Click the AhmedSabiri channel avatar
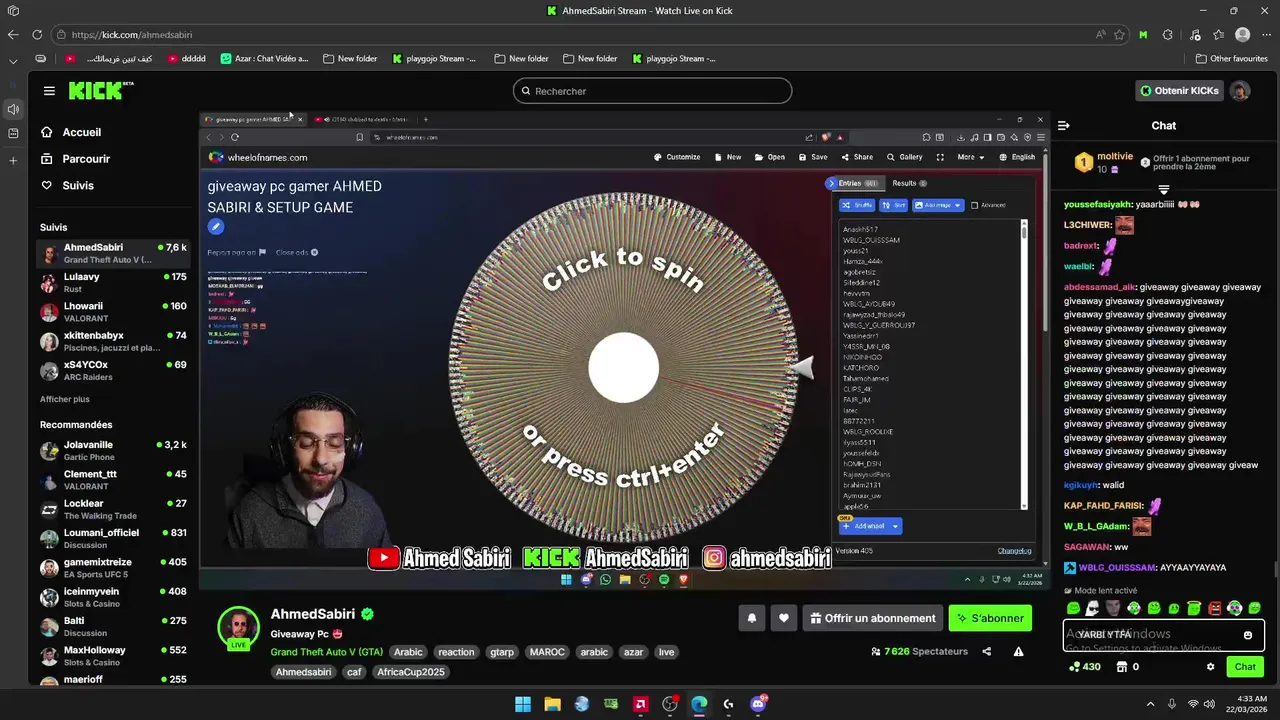The height and width of the screenshot is (720, 1280). pyautogui.click(x=238, y=626)
